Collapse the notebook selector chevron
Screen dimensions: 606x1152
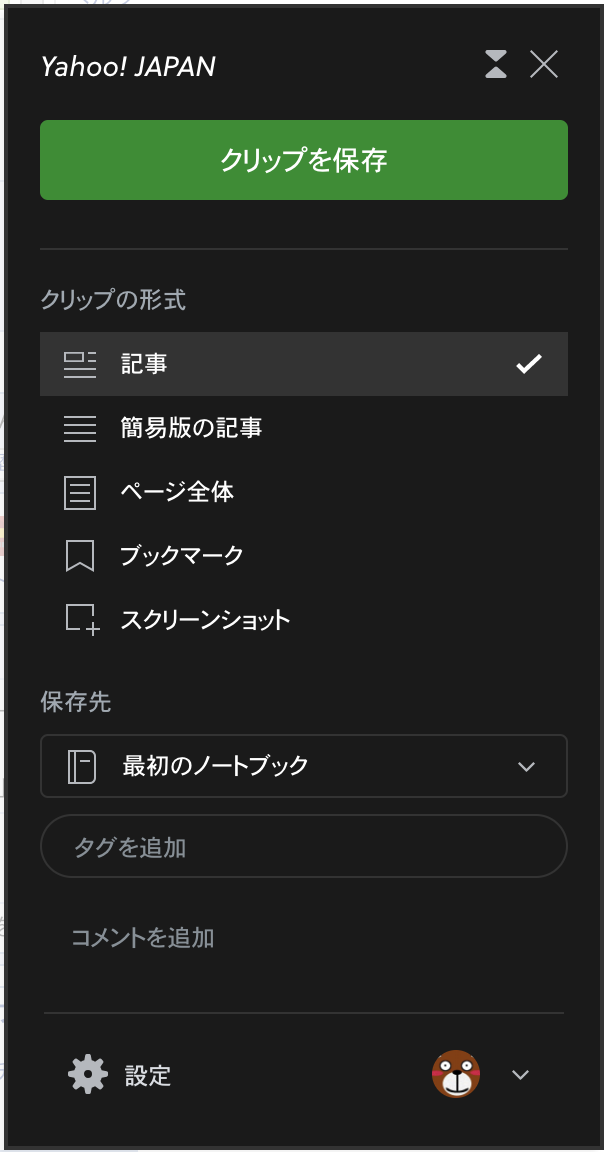click(527, 766)
